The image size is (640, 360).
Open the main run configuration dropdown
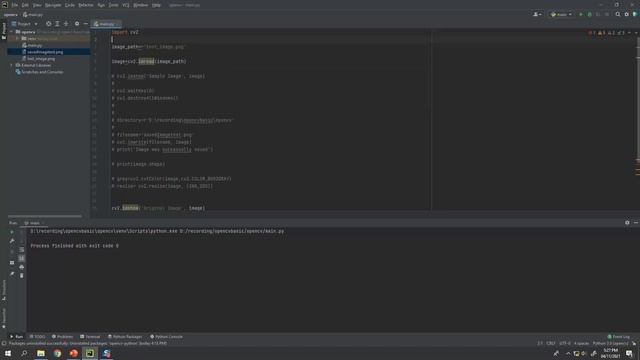[x=561, y=14]
